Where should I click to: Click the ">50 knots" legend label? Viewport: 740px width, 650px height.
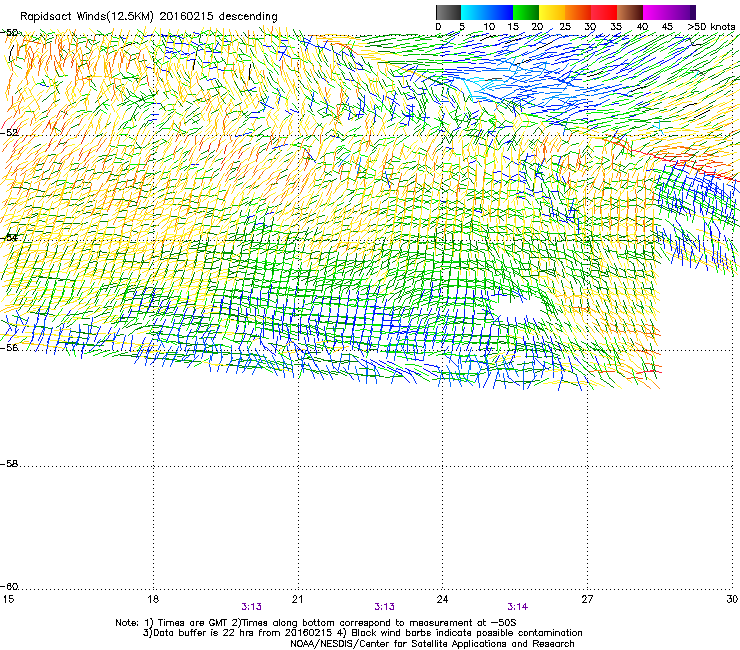711,27
